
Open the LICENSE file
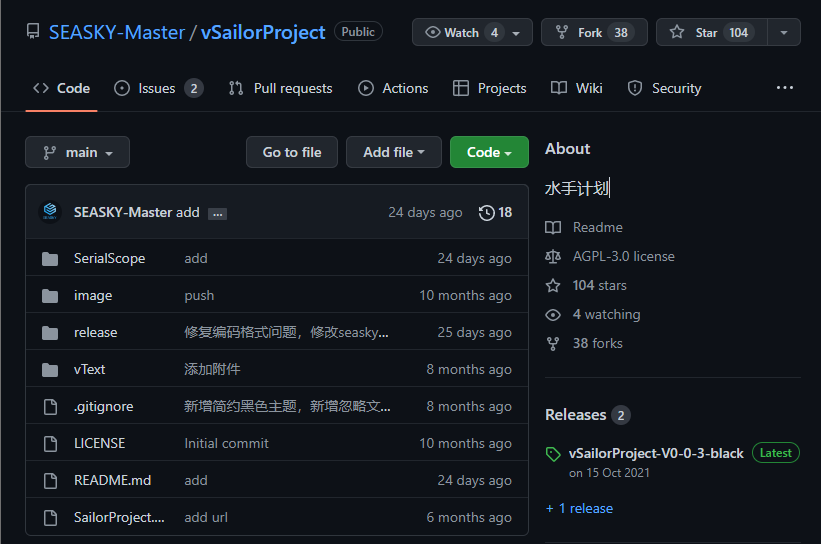[99, 443]
